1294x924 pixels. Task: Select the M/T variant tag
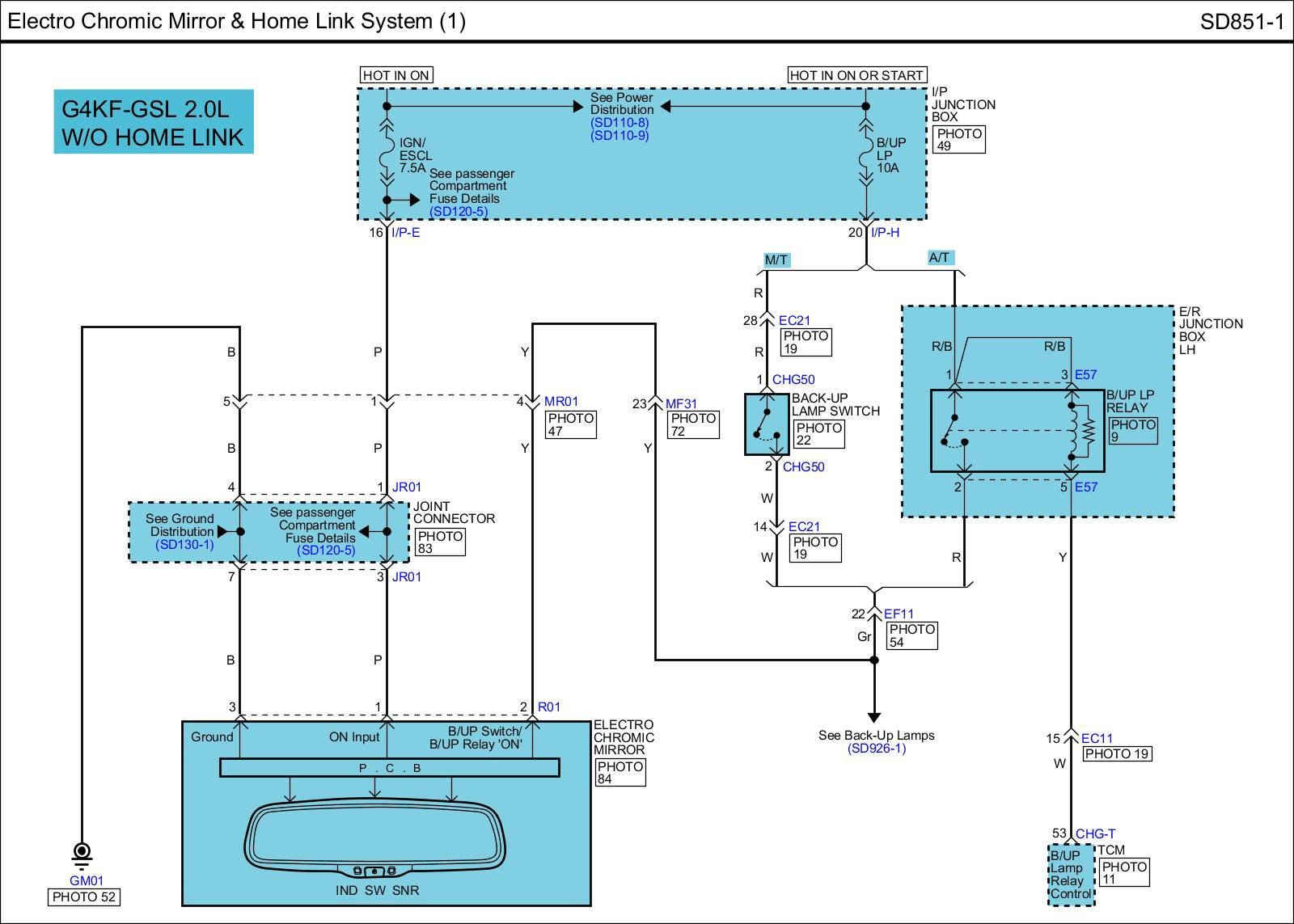click(776, 259)
